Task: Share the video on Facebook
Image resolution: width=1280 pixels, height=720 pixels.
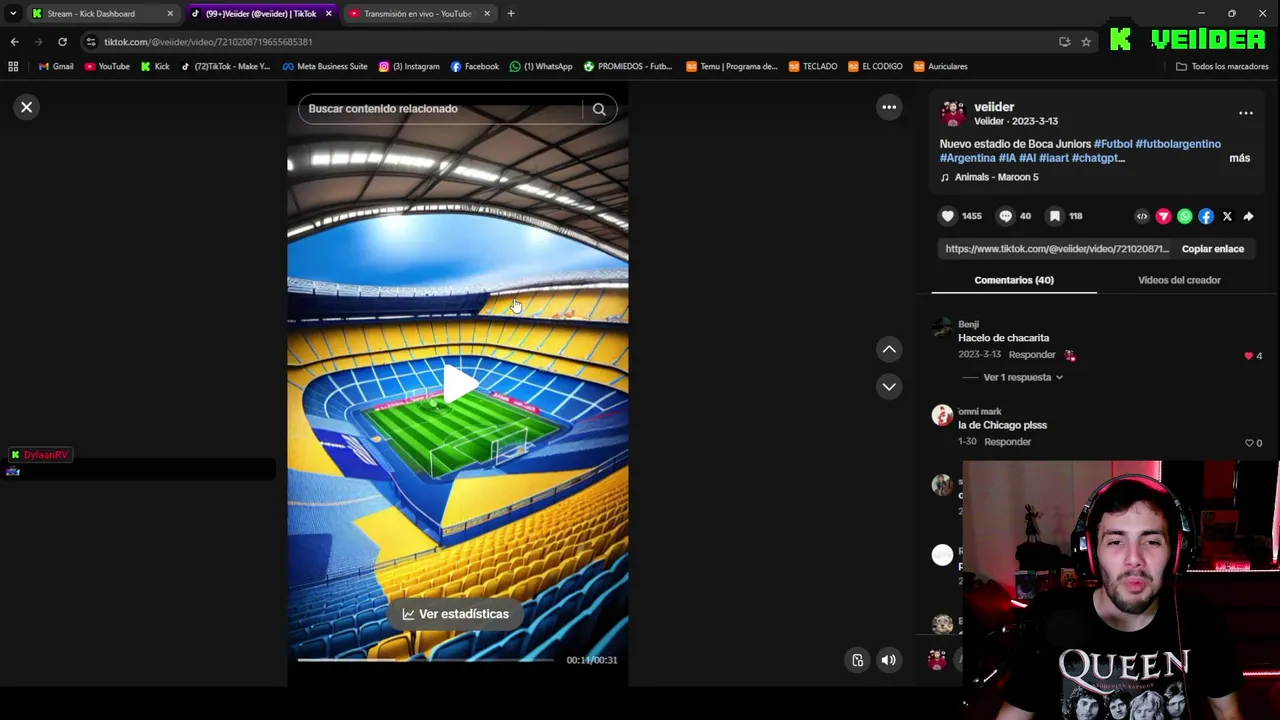Action: coord(1206,216)
